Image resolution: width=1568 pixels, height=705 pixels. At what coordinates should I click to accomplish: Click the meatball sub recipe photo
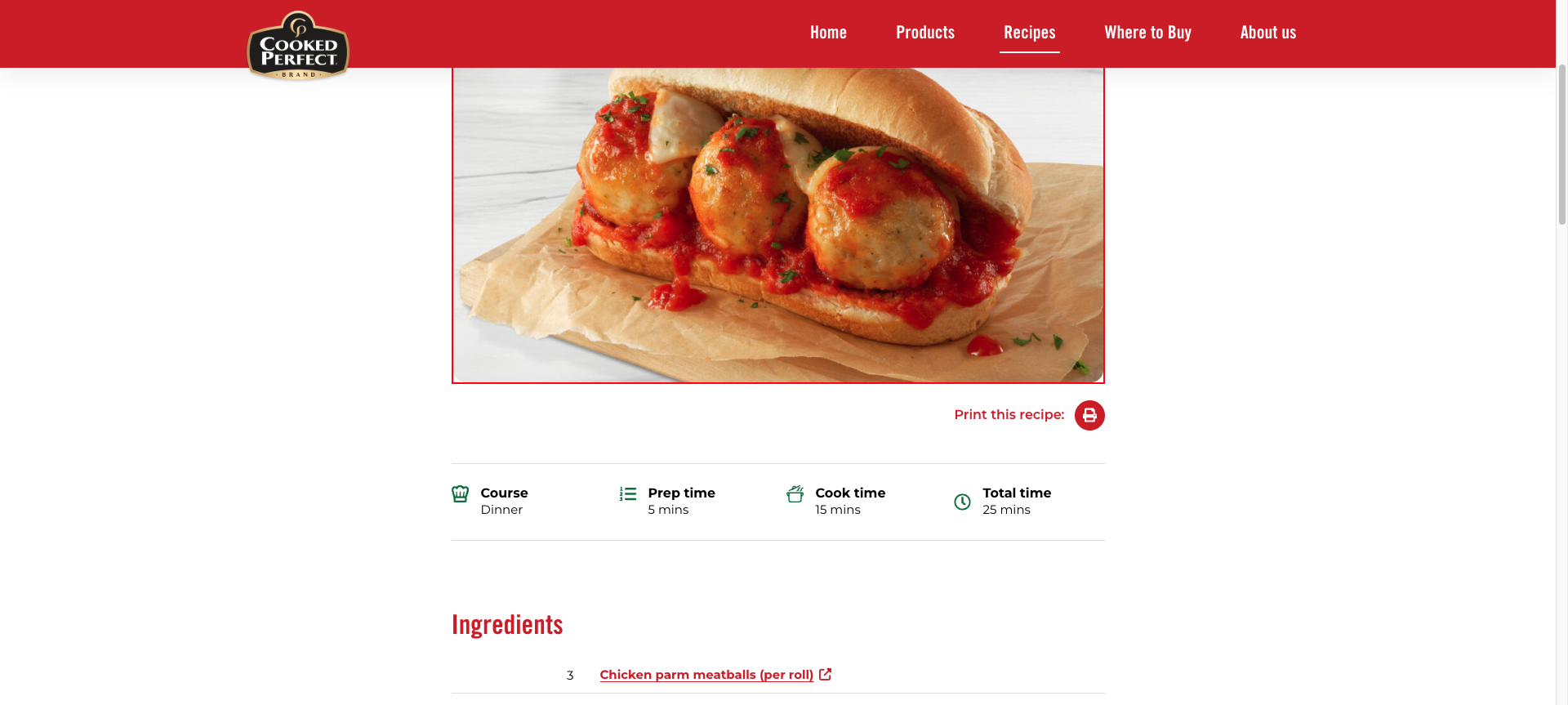tap(778, 225)
